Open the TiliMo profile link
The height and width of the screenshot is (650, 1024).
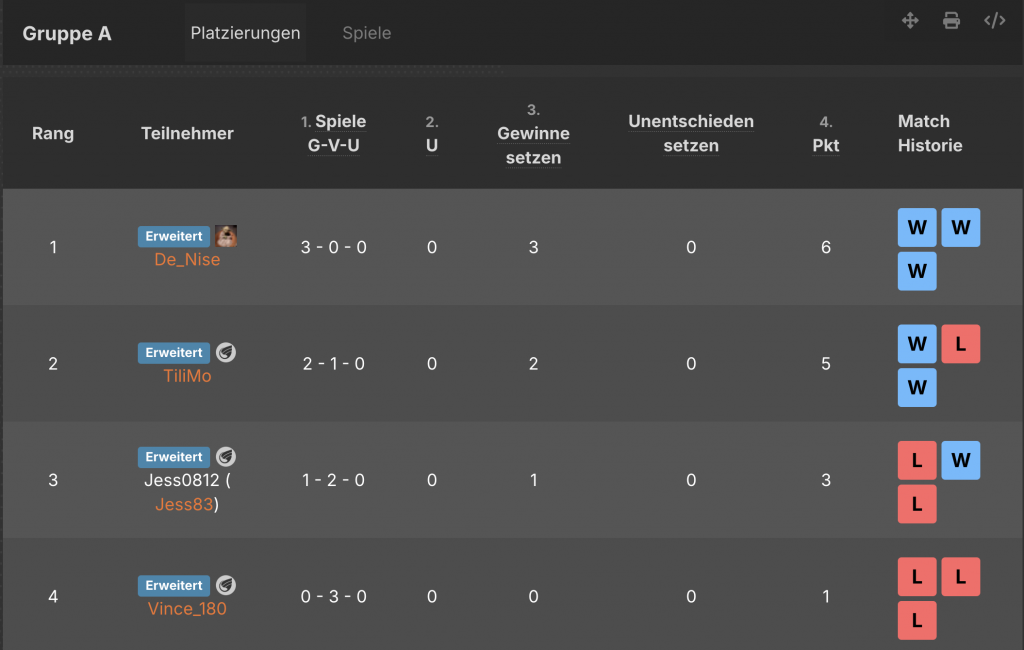[x=187, y=376]
